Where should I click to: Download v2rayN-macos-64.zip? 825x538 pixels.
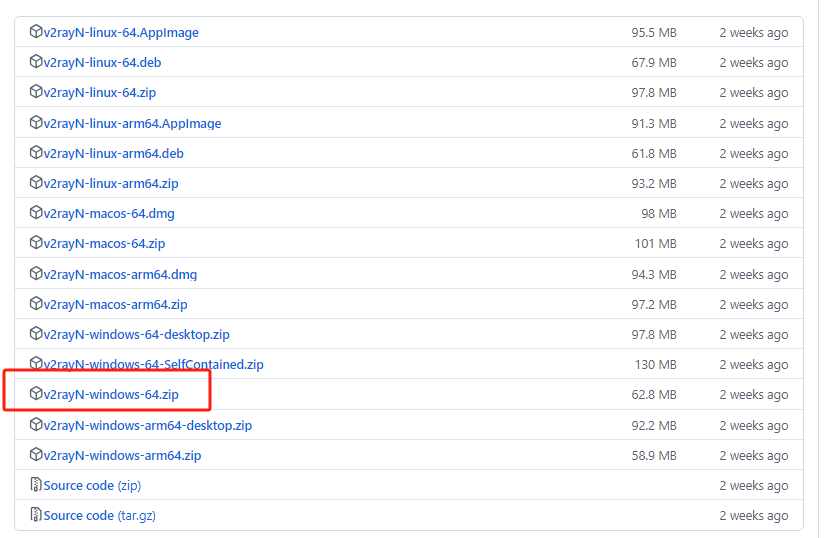104,243
